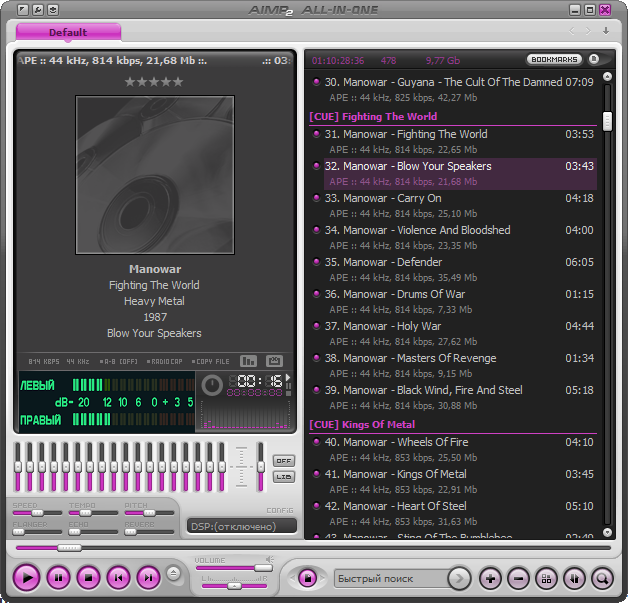Select track 34 Violence And Bloodshed
The width and height of the screenshot is (628, 603).
(x=453, y=238)
